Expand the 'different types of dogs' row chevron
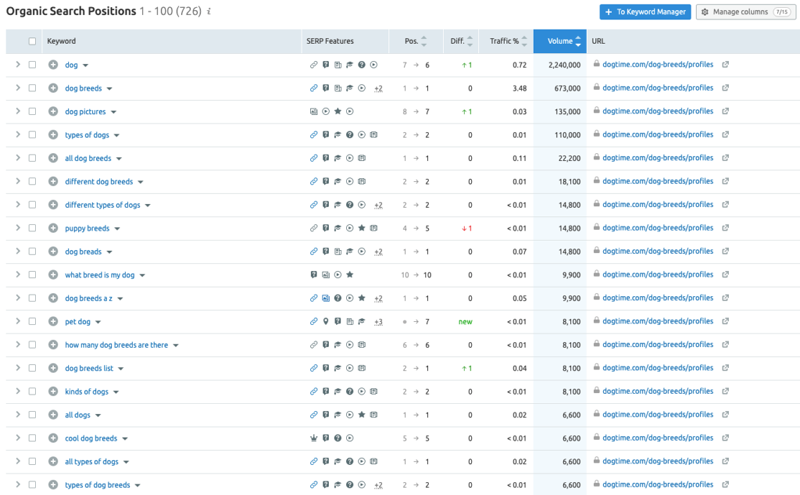800x495 pixels. pos(18,204)
